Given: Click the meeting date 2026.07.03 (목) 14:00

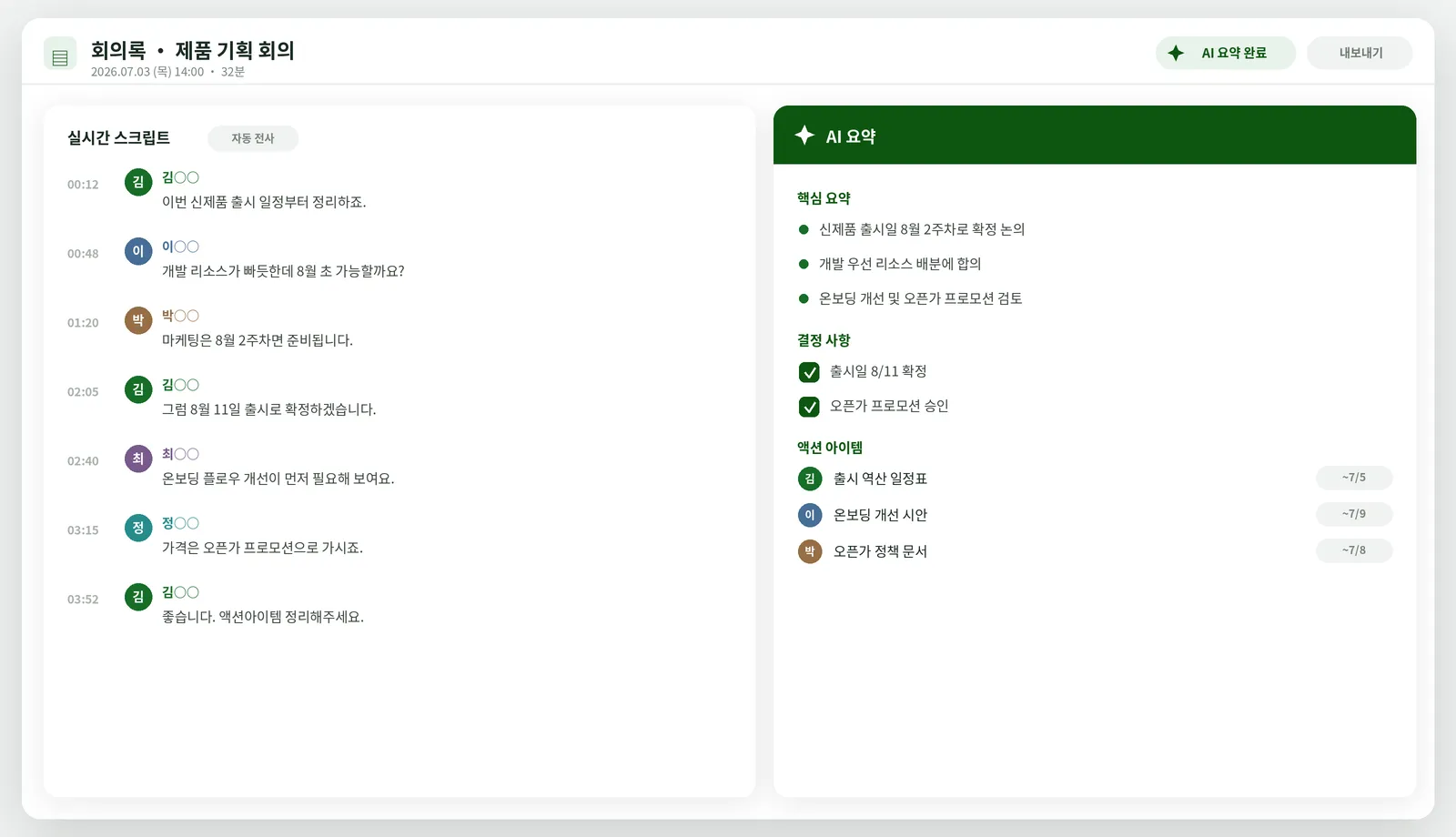Looking at the screenshot, I should coord(147,72).
